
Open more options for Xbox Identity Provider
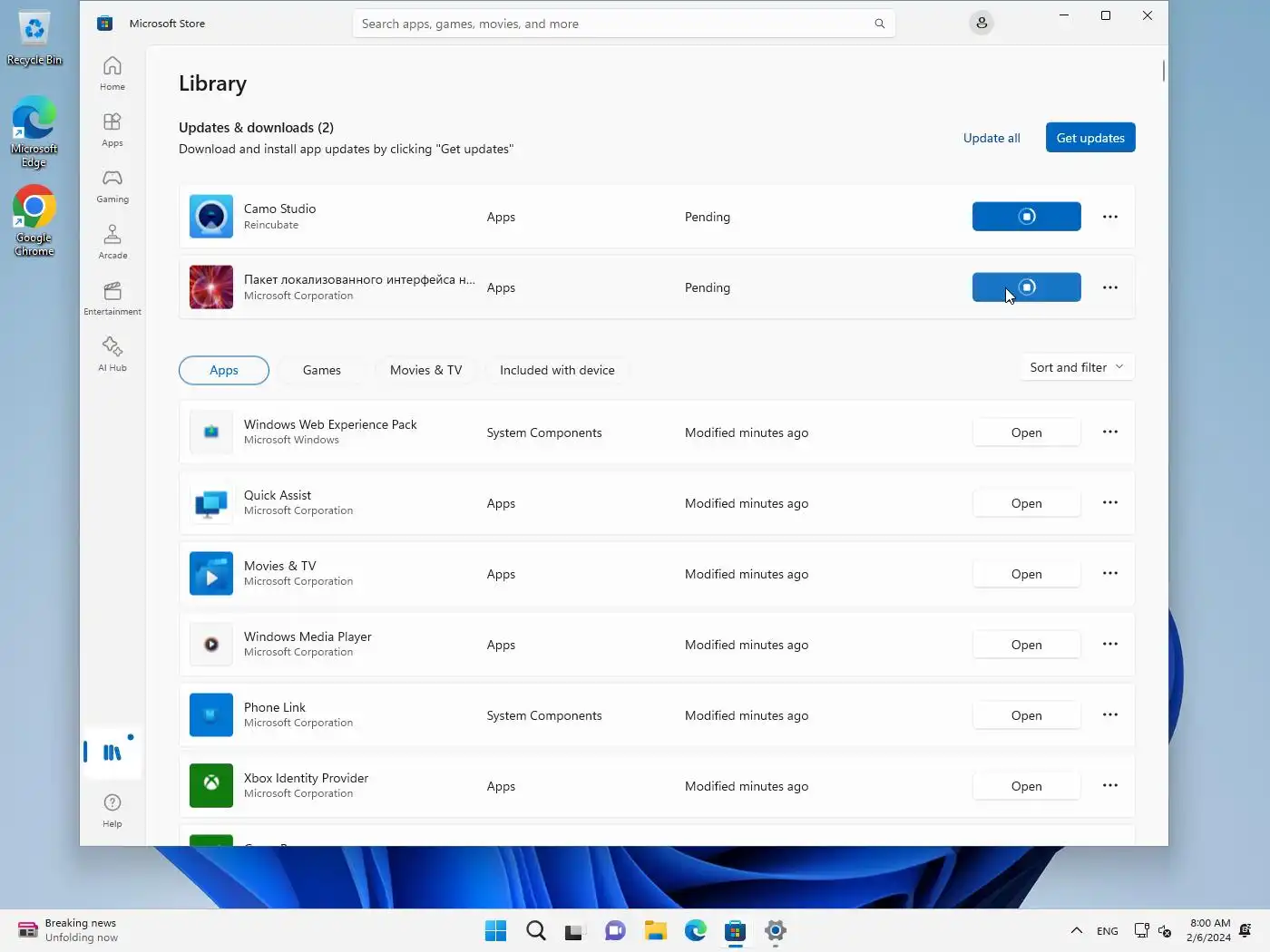pyautogui.click(x=1110, y=786)
